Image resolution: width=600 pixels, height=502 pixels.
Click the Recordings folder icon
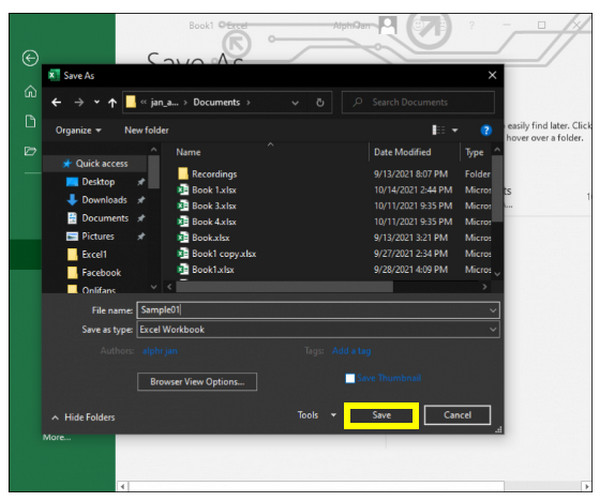coord(183,174)
